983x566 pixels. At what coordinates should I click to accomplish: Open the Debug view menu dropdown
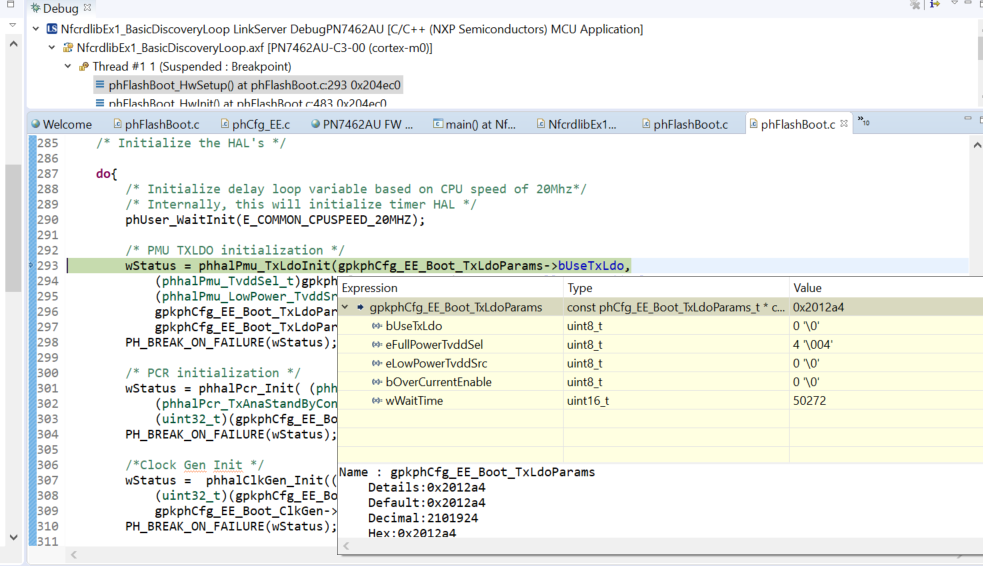point(954,3)
